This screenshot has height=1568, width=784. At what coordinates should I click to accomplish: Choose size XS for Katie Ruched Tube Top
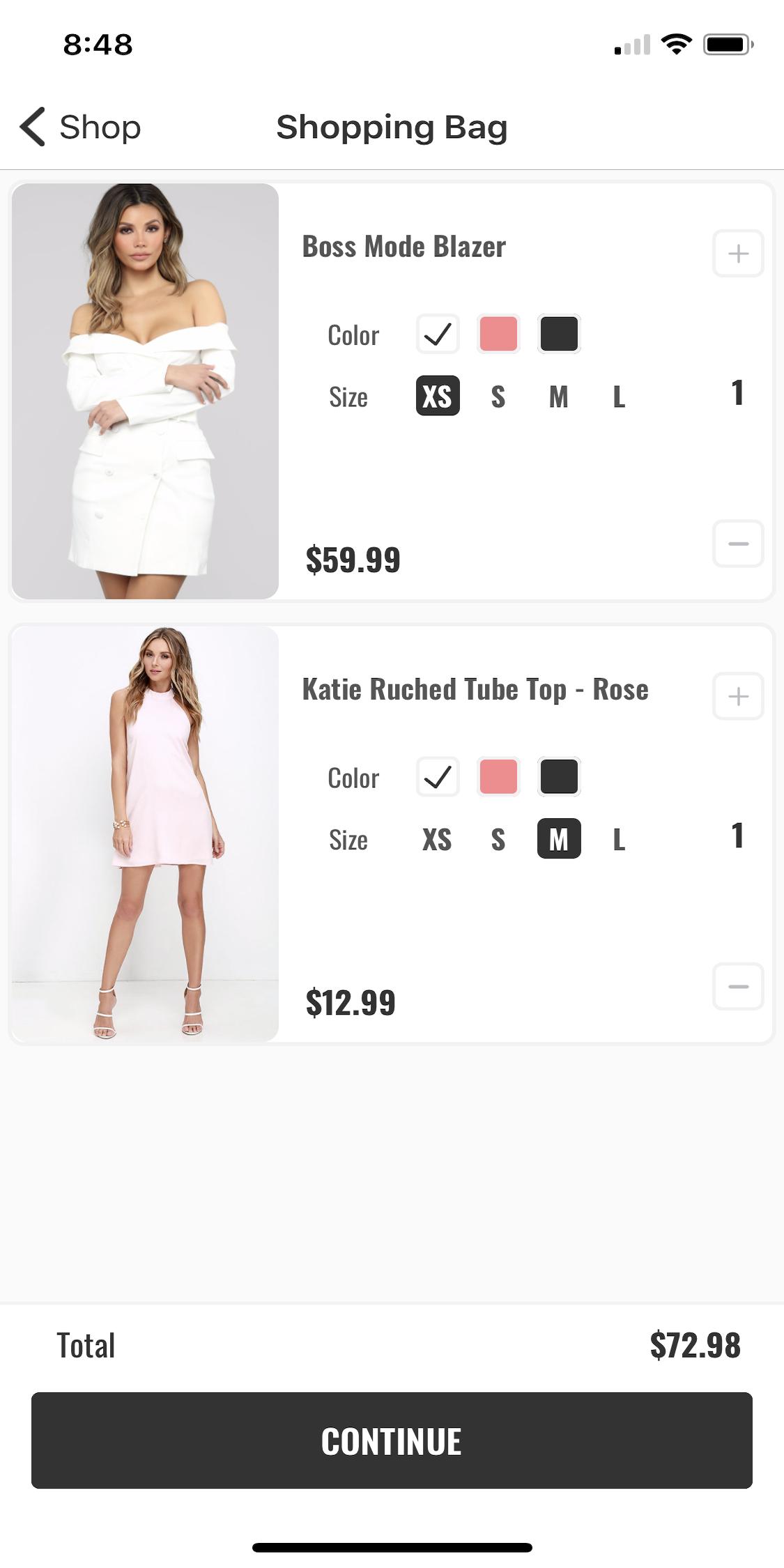click(437, 840)
